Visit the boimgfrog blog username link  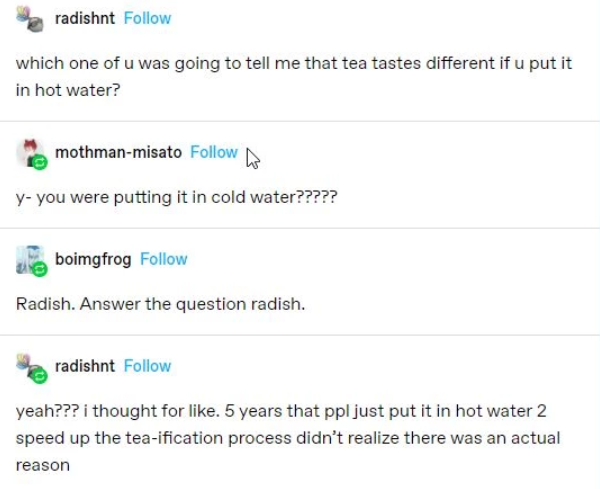(x=93, y=259)
